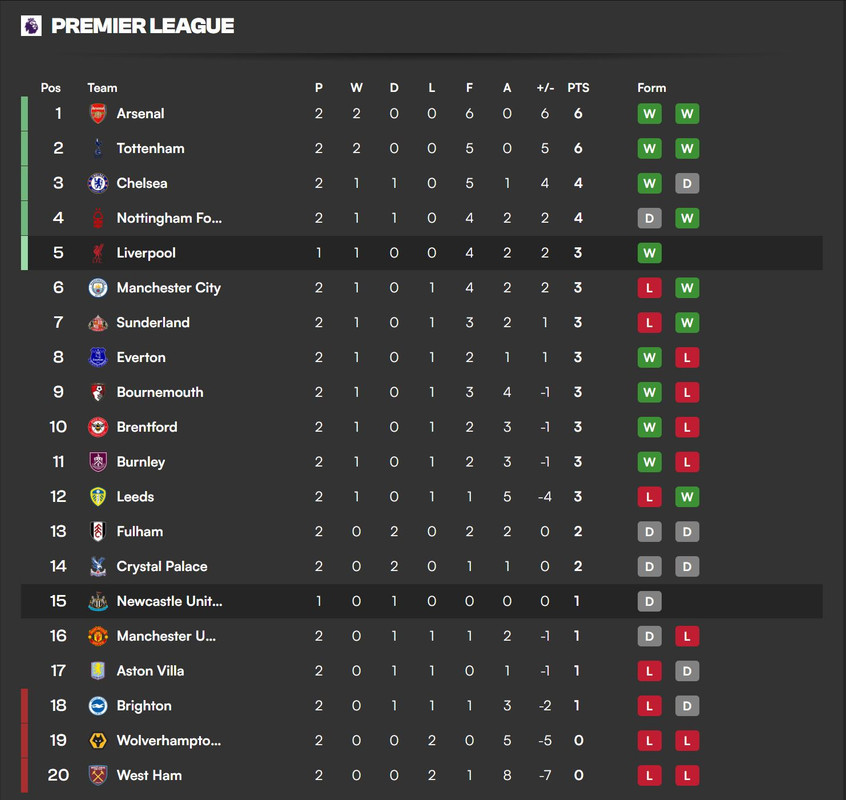Open the Nottingham Forest team name
The width and height of the screenshot is (846, 800).
coord(169,218)
